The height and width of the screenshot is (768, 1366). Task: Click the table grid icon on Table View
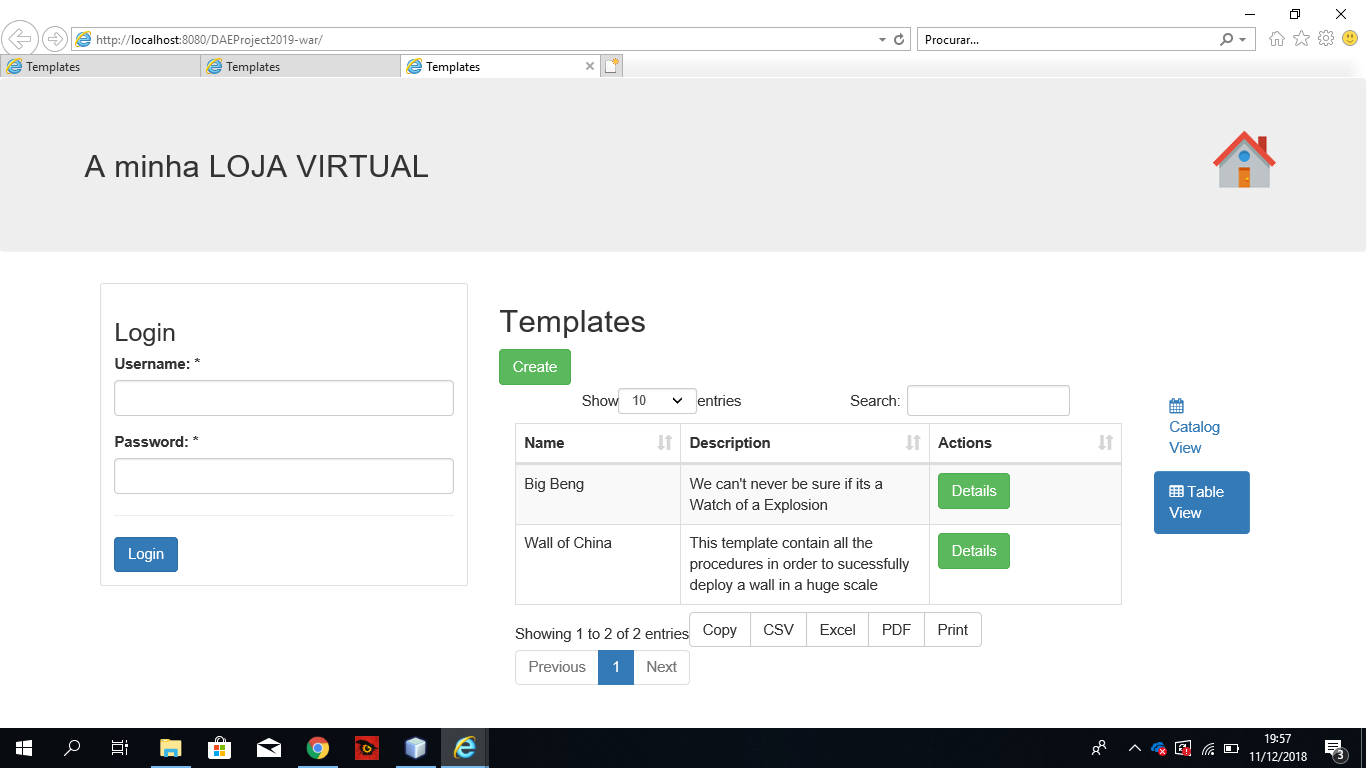[x=1176, y=491]
